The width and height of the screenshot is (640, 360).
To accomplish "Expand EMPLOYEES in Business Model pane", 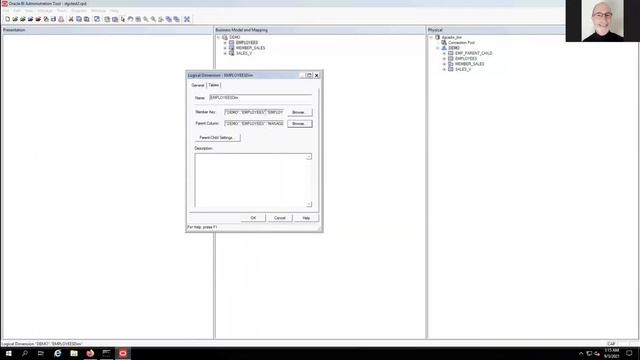I will tap(225, 42).
